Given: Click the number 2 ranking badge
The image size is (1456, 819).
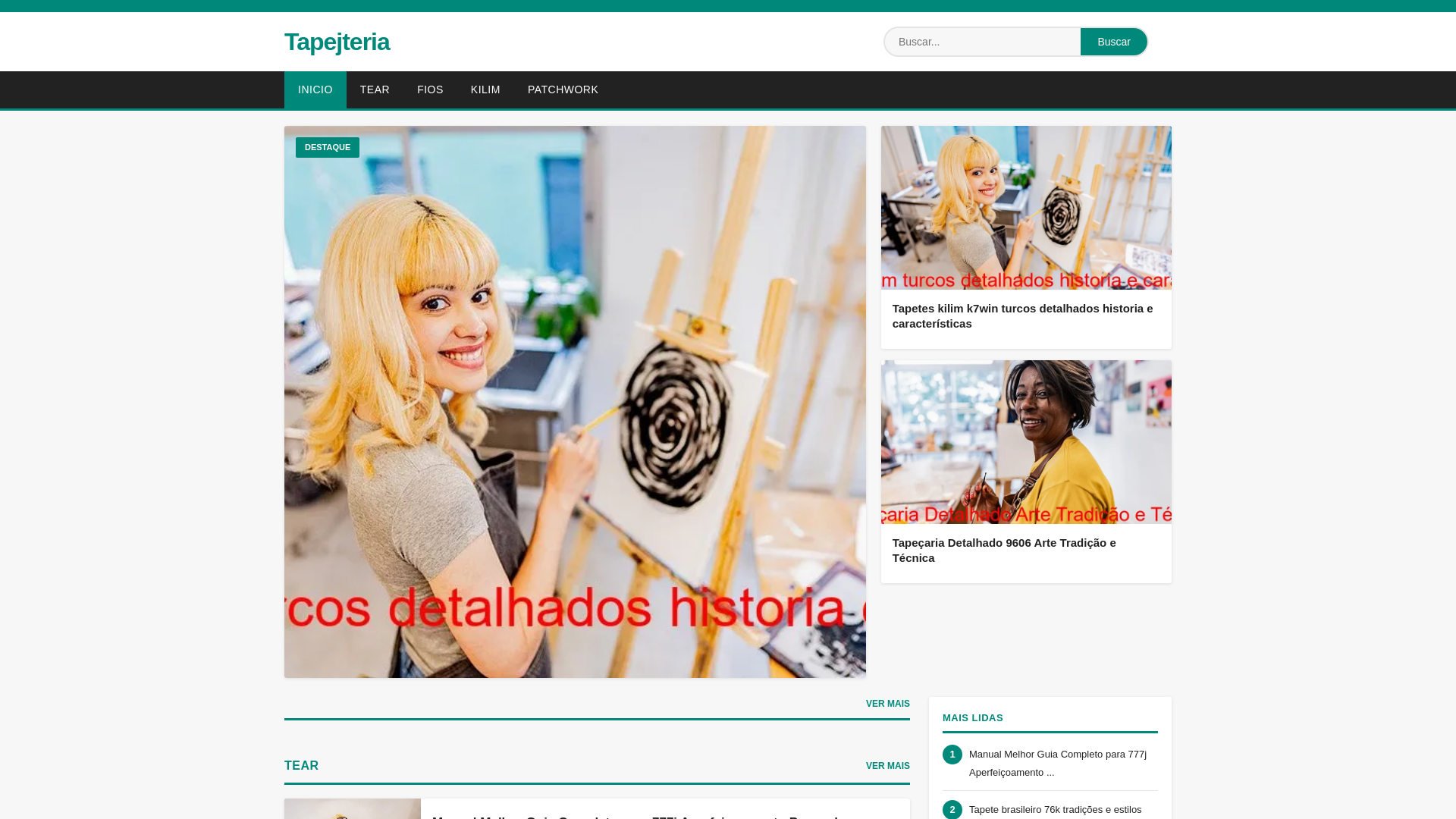Looking at the screenshot, I should [x=952, y=810].
